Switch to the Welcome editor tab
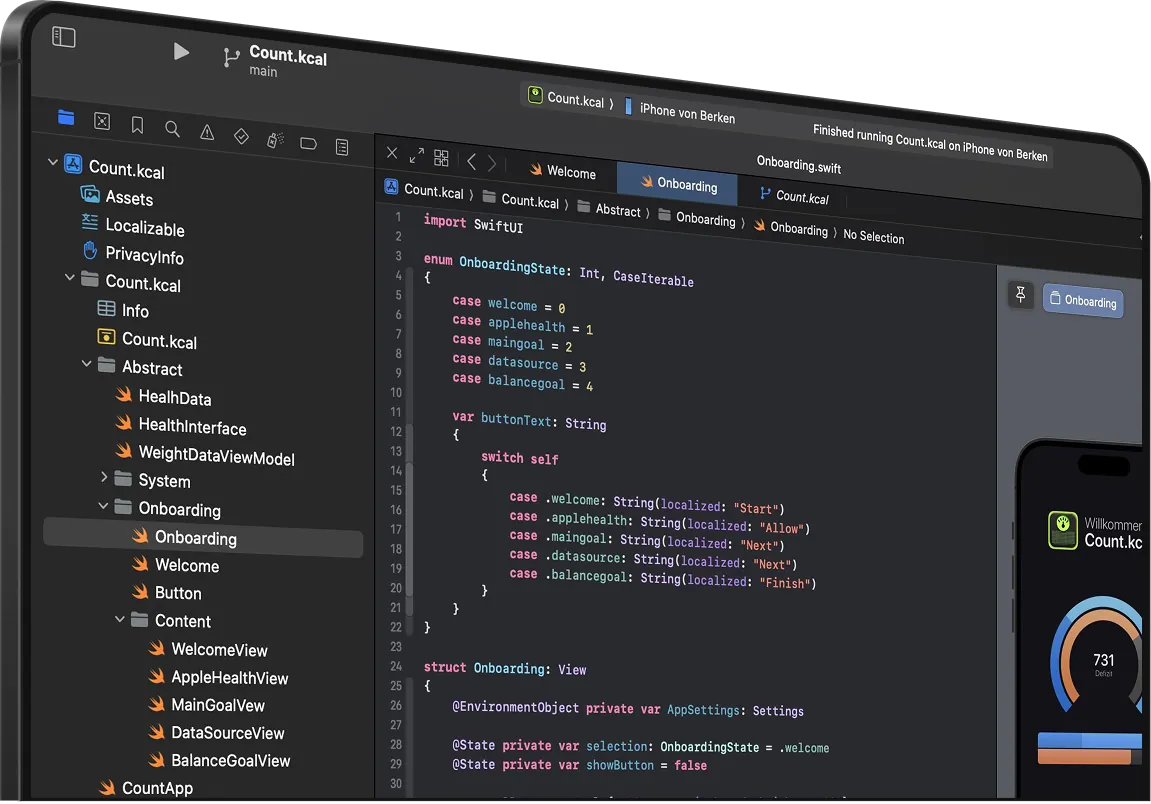Viewport: 1151px width, 804px height. pyautogui.click(x=562, y=171)
